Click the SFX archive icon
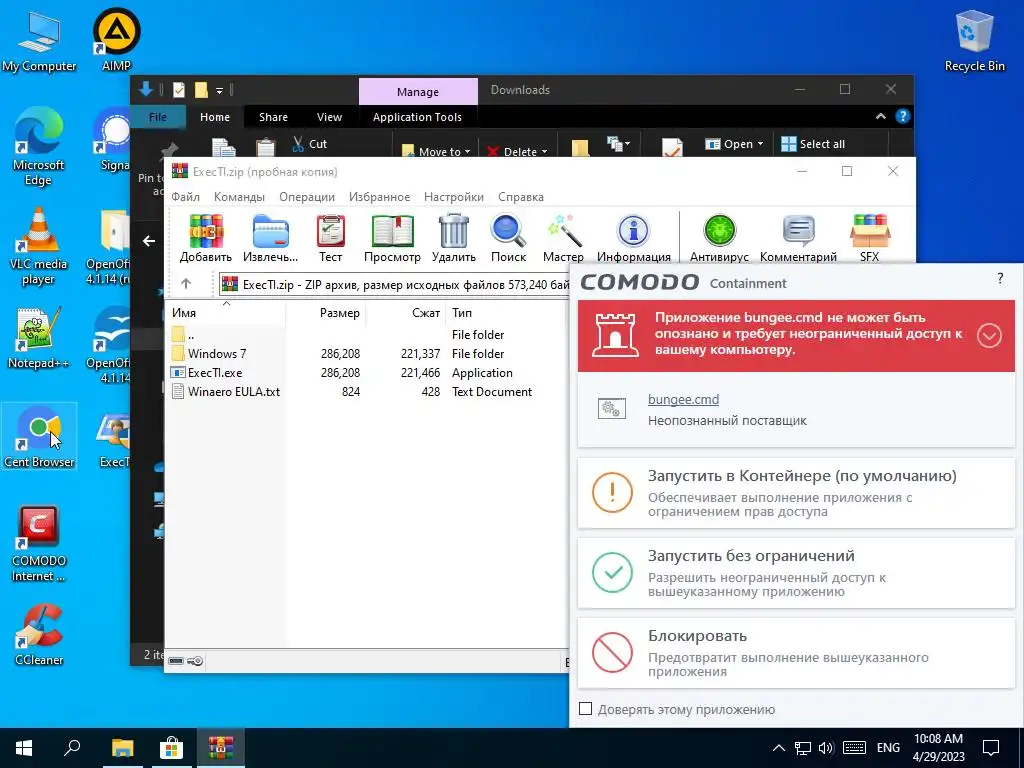The image size is (1024, 768). click(869, 238)
